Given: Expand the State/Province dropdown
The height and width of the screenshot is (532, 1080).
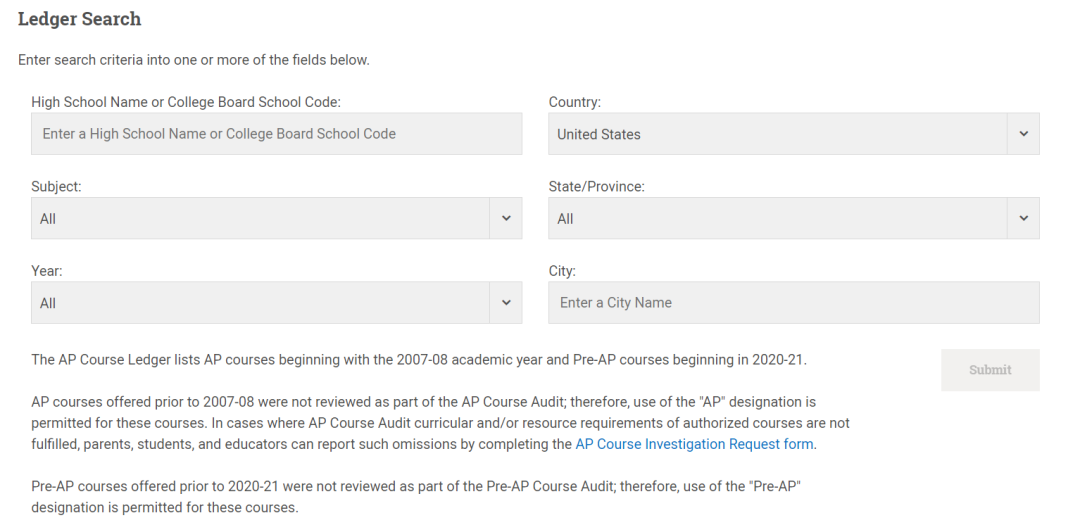Looking at the screenshot, I should 793,218.
